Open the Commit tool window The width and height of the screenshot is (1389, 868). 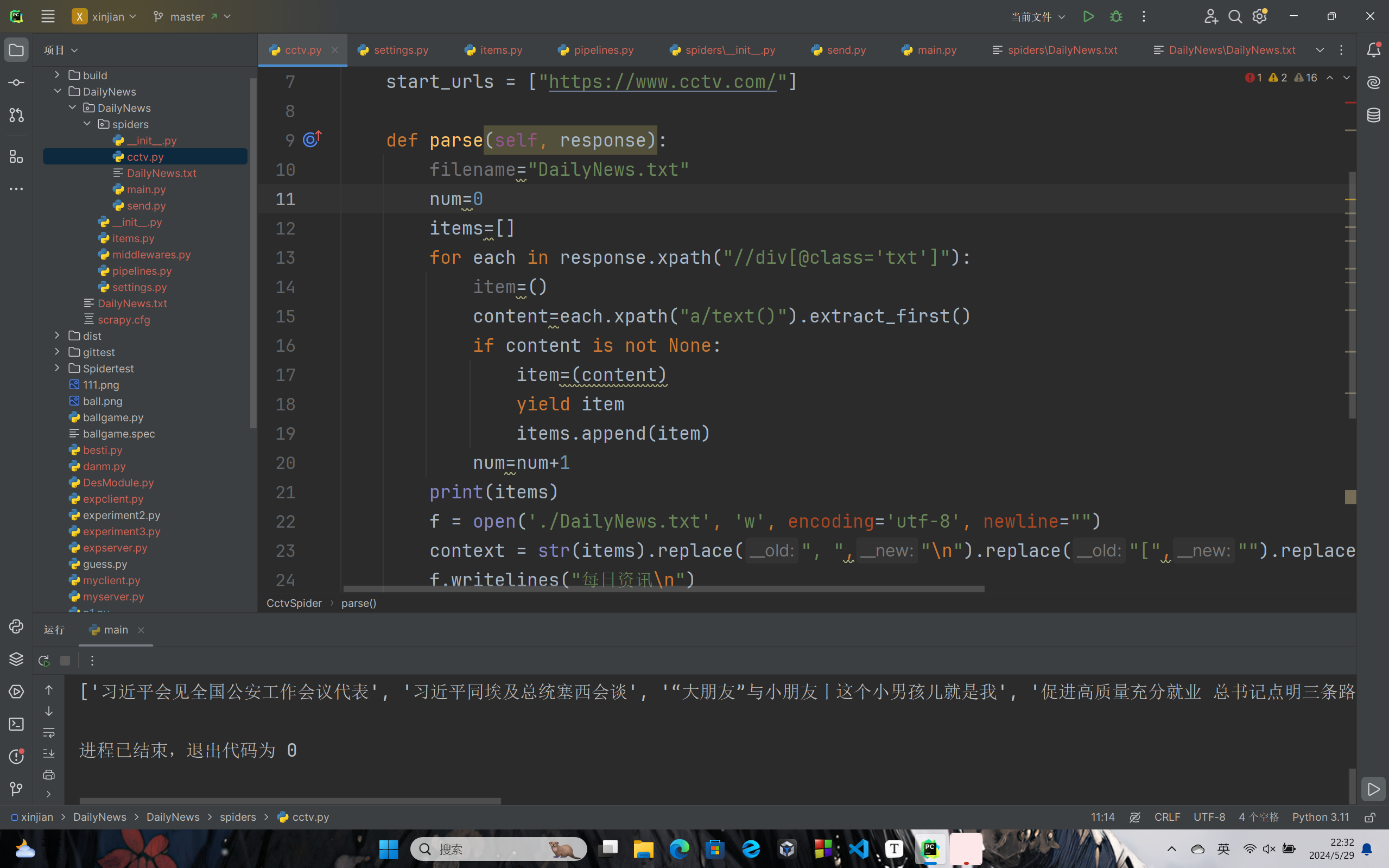click(16, 83)
